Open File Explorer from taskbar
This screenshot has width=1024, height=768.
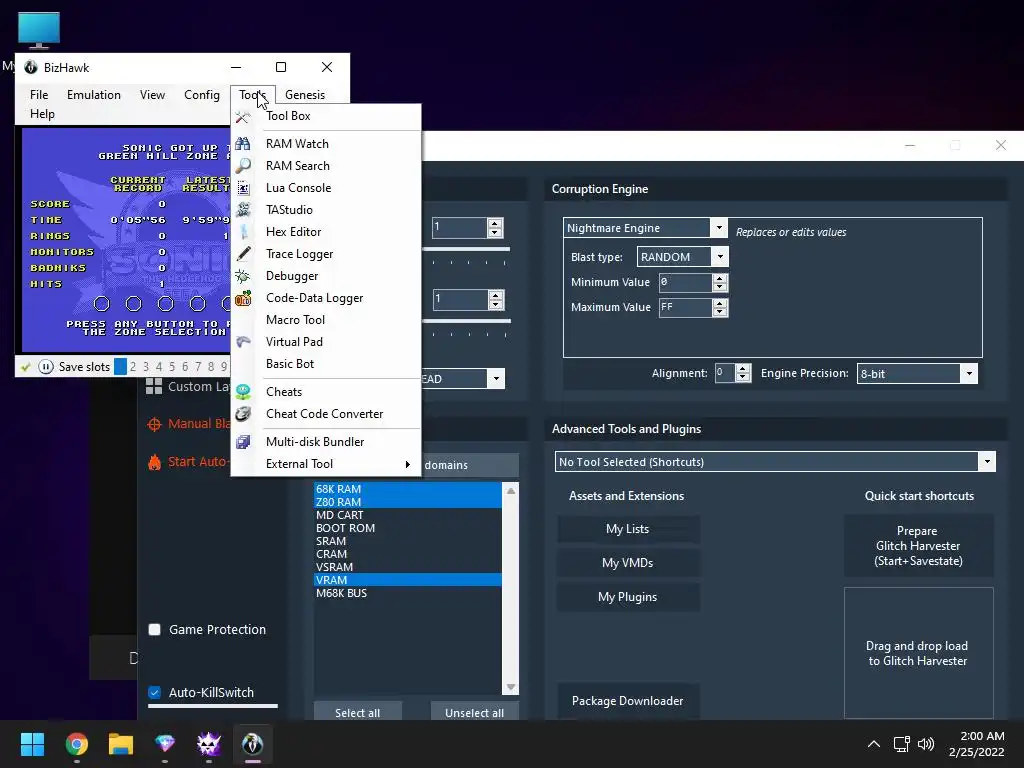pos(121,744)
